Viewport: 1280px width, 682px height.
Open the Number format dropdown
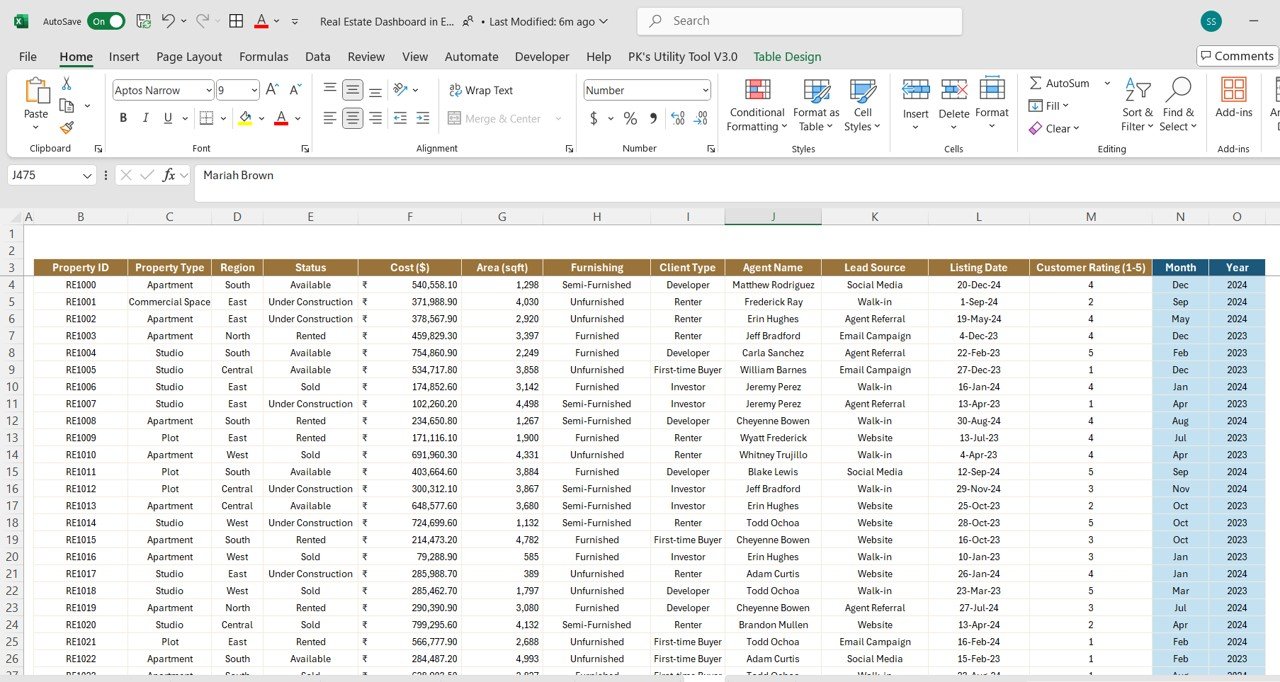(x=705, y=90)
